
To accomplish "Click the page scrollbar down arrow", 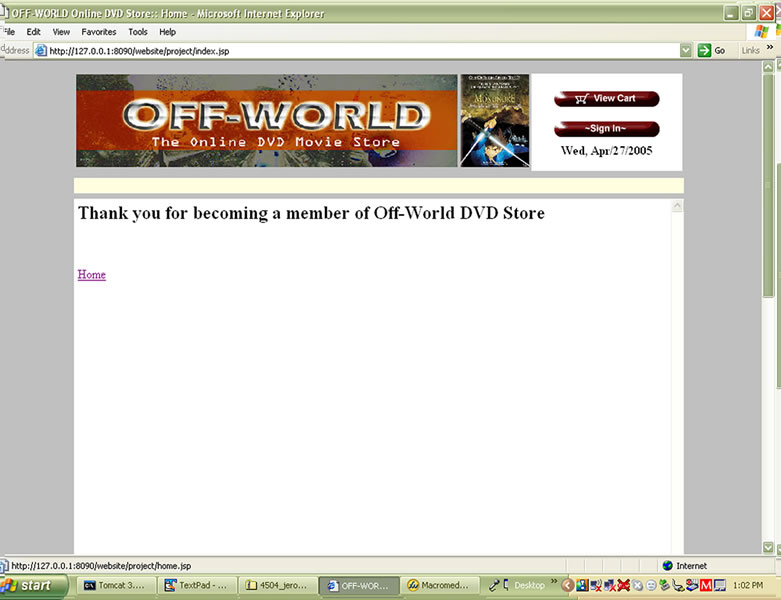I will (768, 547).
